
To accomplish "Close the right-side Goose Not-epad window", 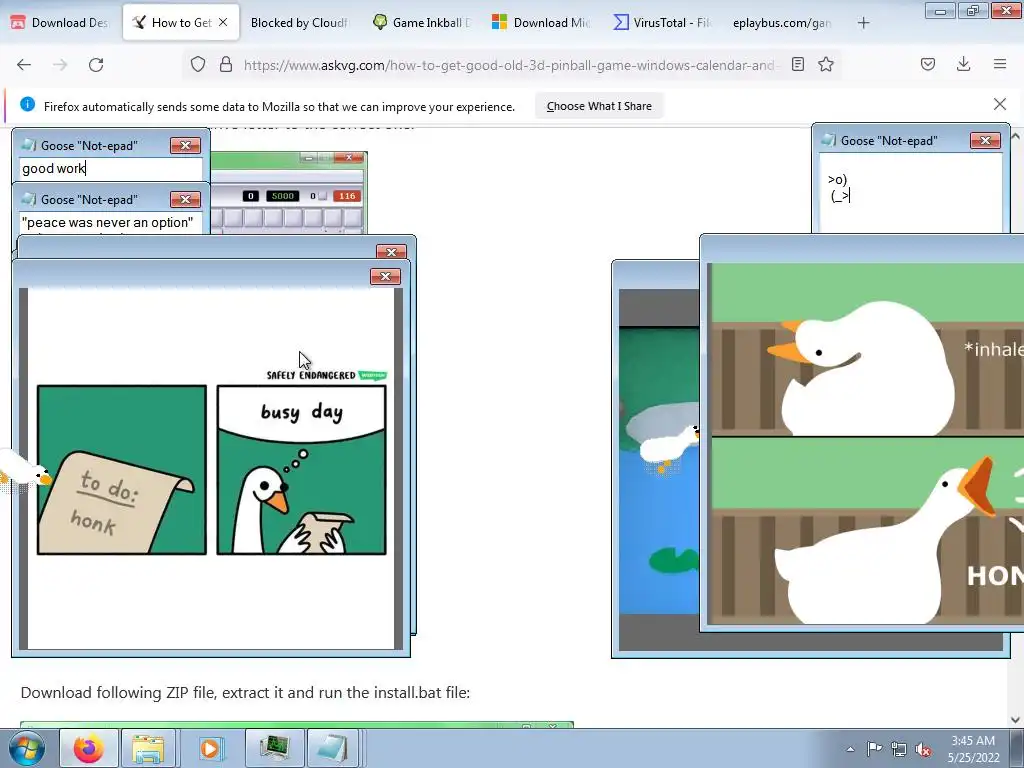I will point(985,140).
